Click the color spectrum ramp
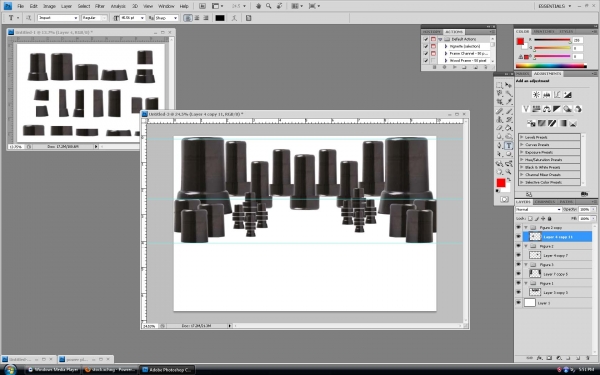 (551, 66)
